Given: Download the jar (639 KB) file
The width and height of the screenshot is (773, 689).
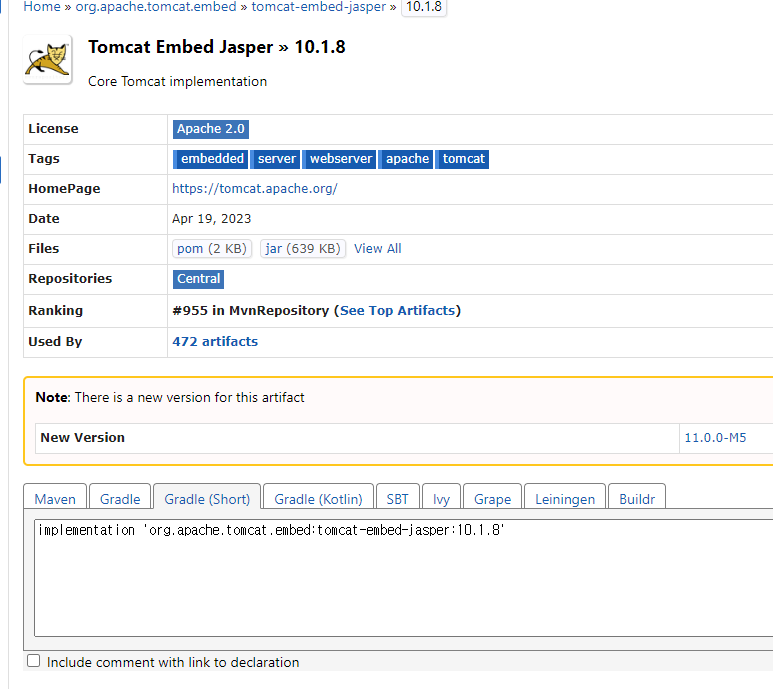Looking at the screenshot, I should (x=303, y=248).
